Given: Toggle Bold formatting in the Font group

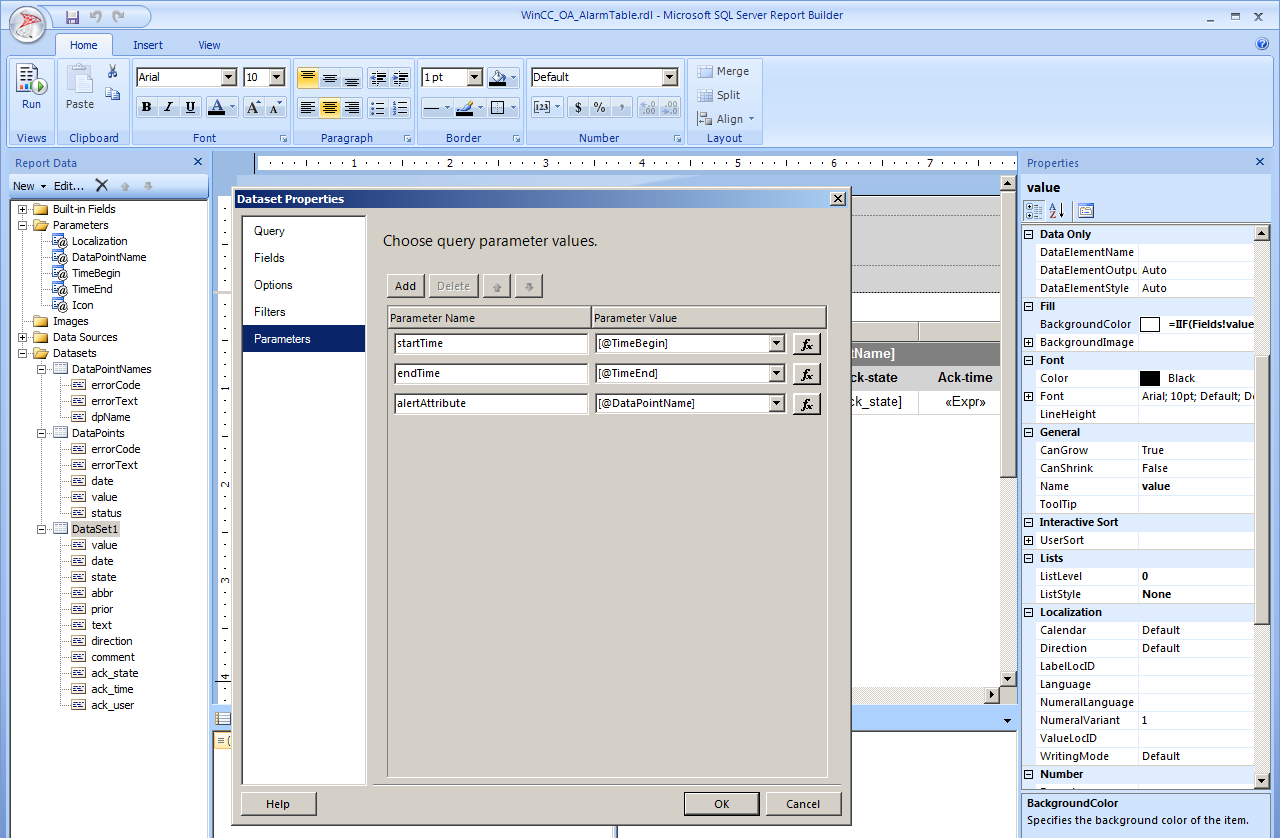Looking at the screenshot, I should point(147,108).
